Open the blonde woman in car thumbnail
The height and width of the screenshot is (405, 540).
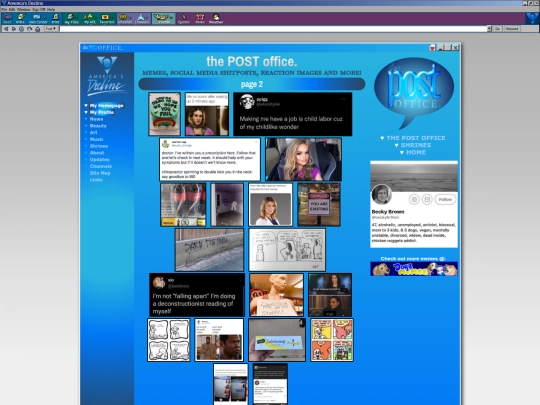point(303,159)
